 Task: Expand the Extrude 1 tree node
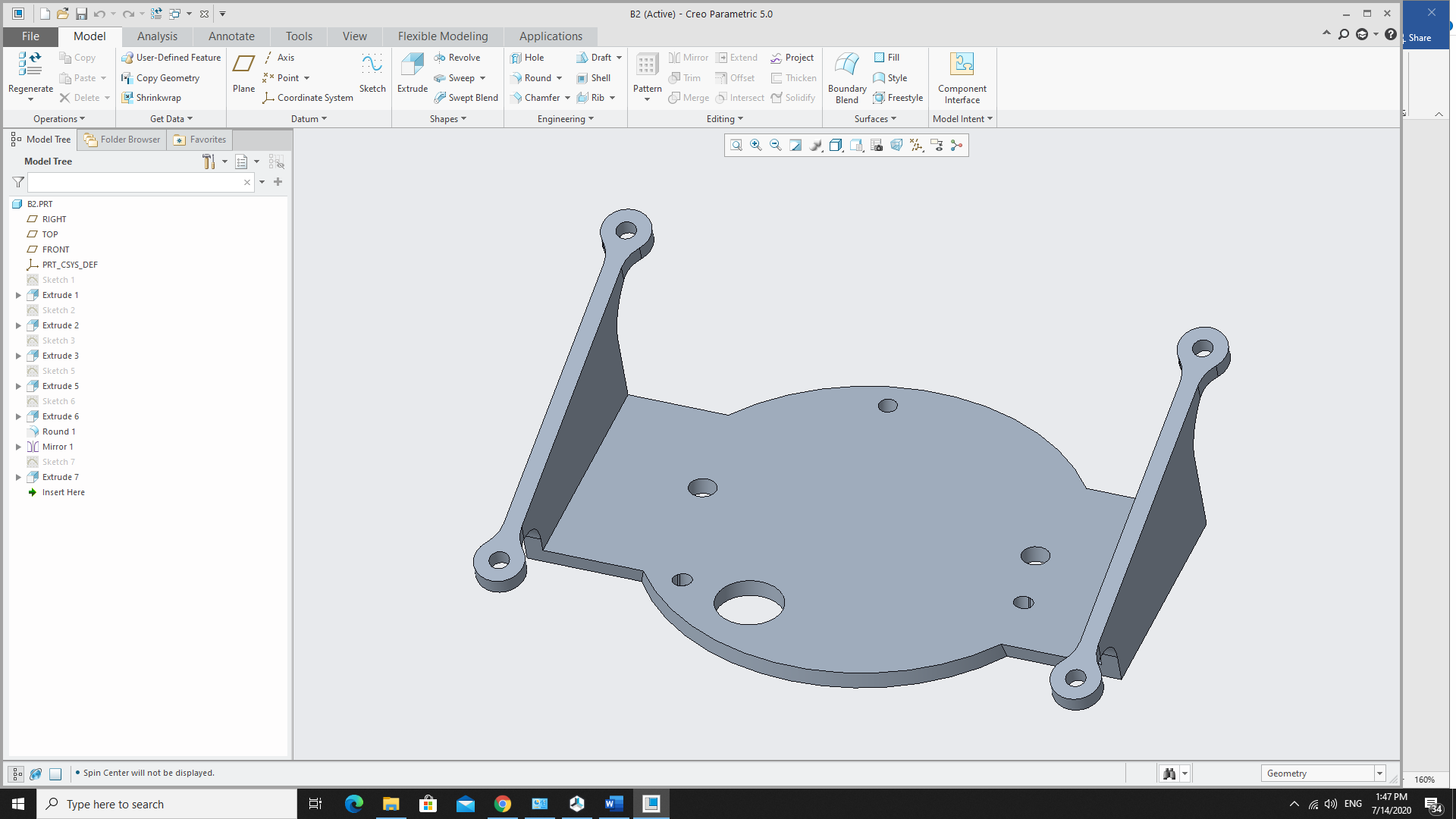(18, 295)
